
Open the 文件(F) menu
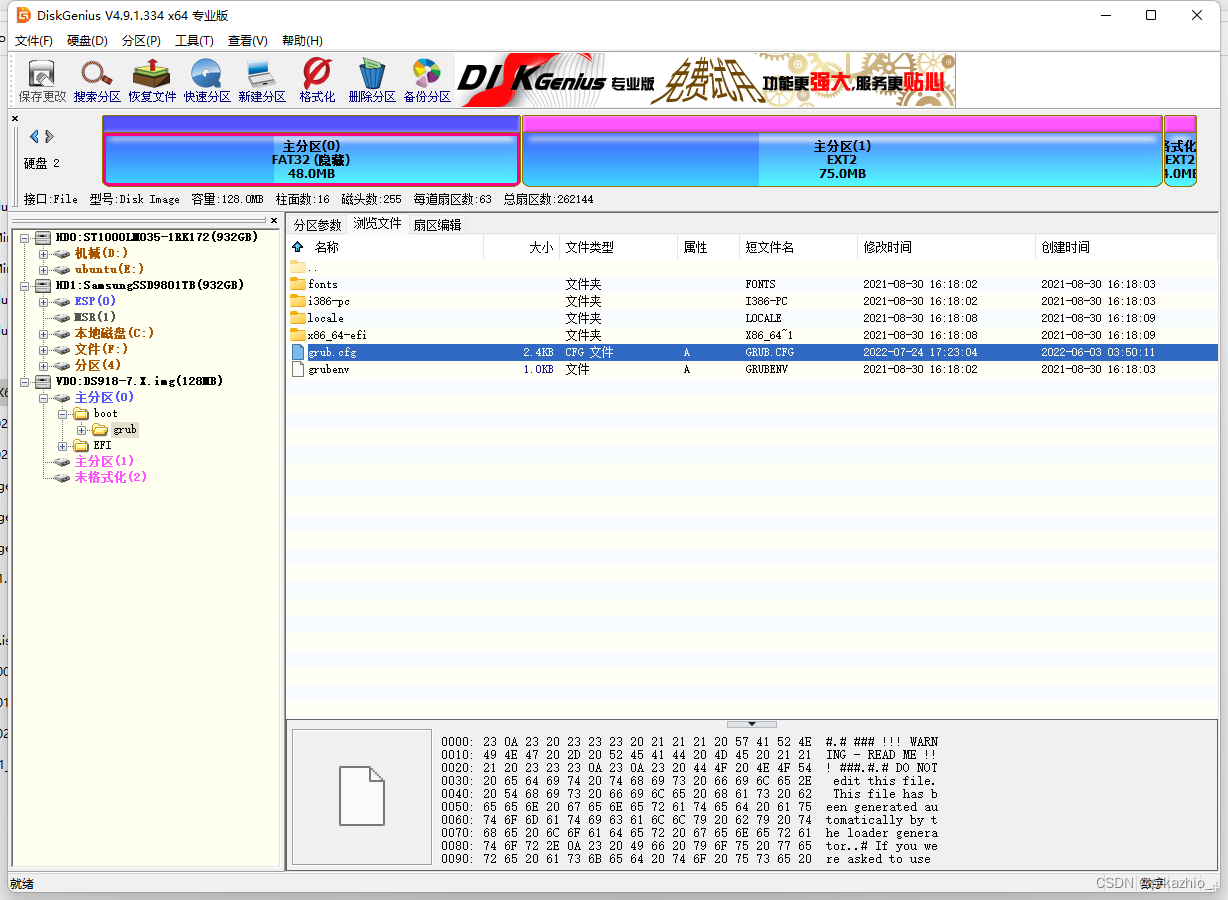[33, 41]
